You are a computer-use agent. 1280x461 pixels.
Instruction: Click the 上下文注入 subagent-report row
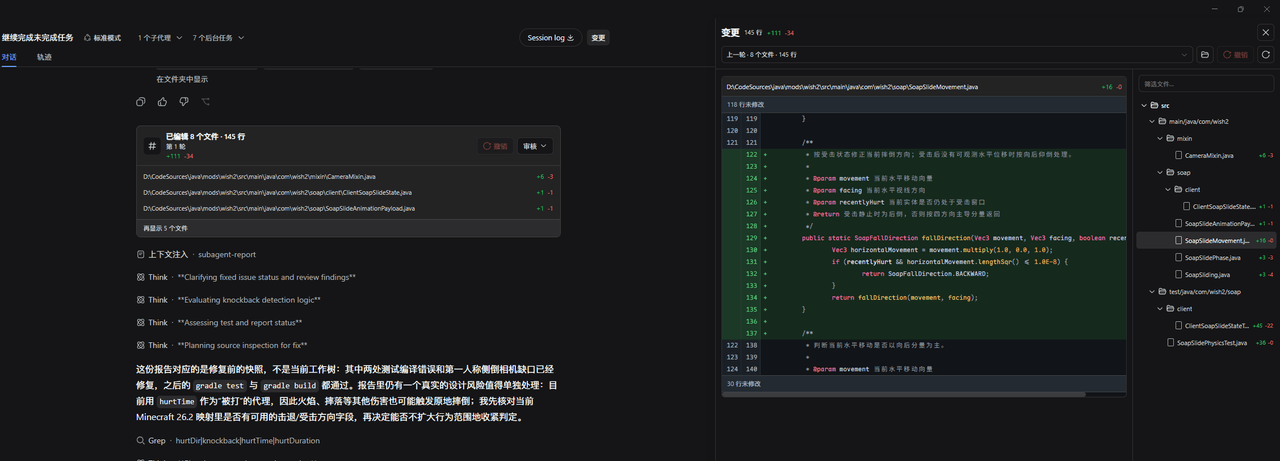pyautogui.click(x=195, y=254)
